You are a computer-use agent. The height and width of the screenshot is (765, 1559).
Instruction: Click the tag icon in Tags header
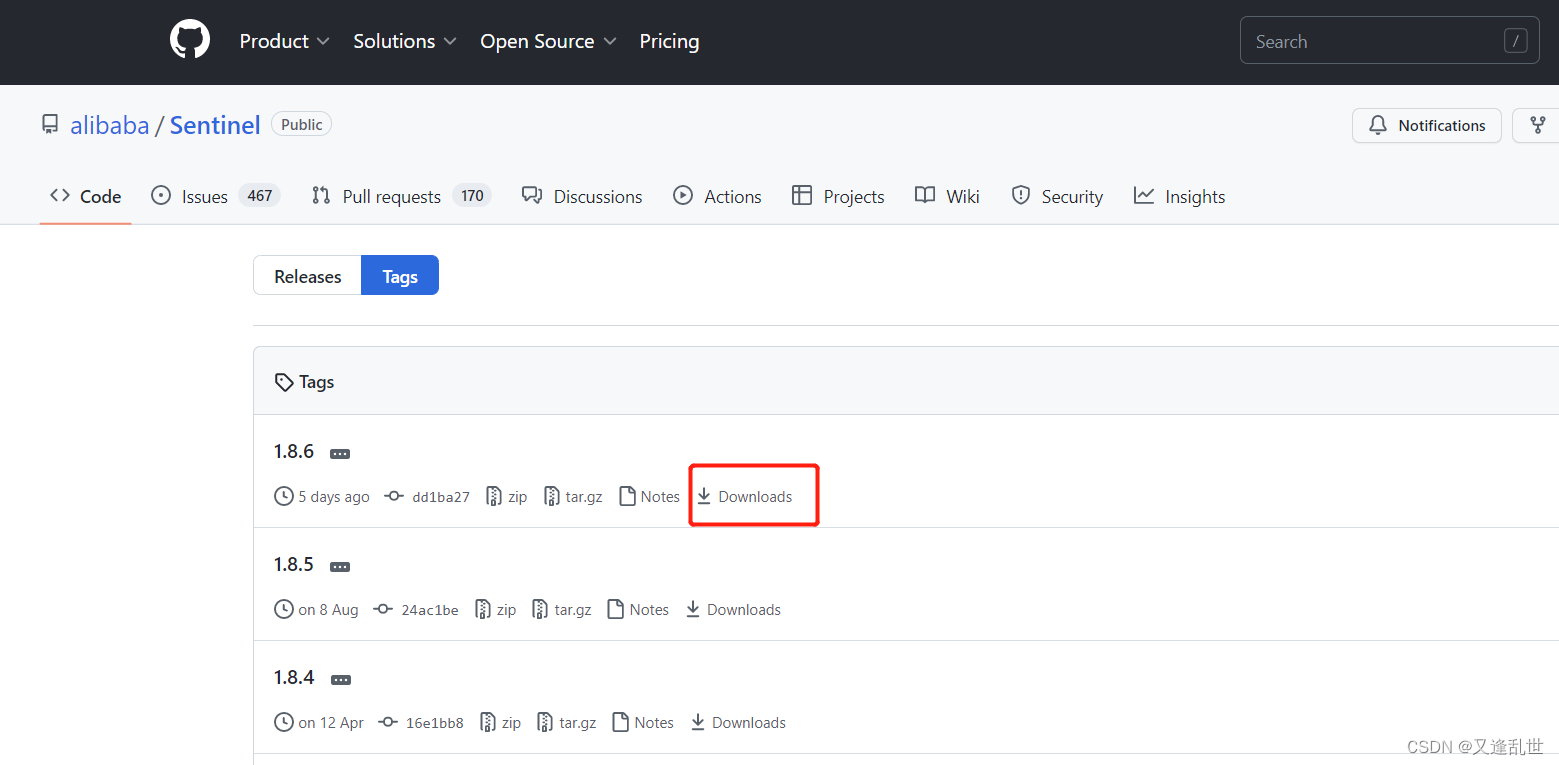(284, 382)
